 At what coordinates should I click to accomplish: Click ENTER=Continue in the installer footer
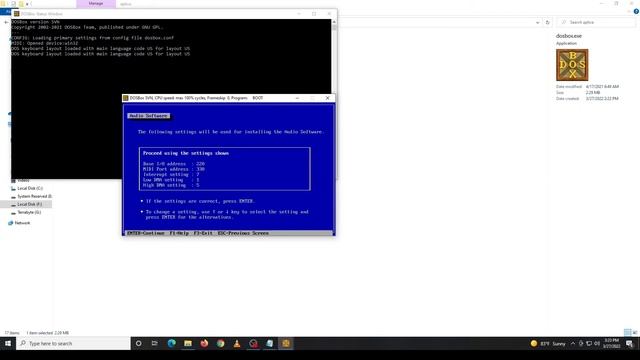coord(146,233)
